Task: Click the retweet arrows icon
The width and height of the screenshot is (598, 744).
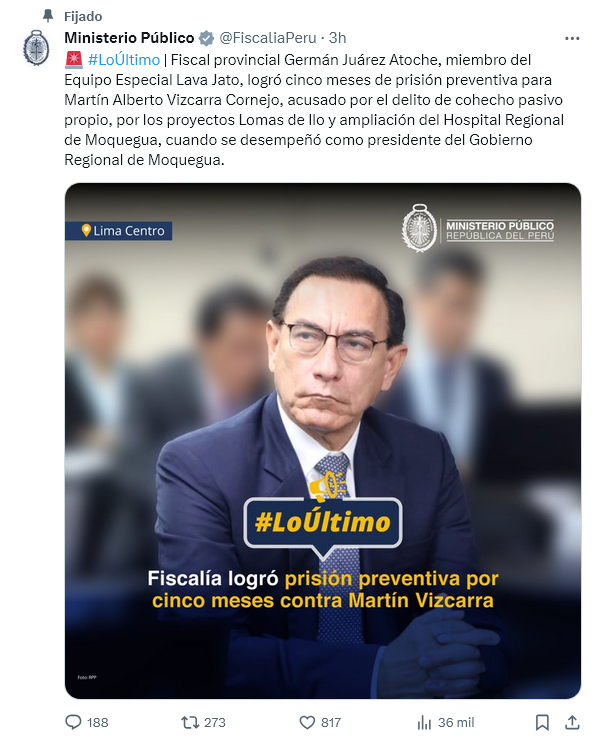Action: point(190,722)
